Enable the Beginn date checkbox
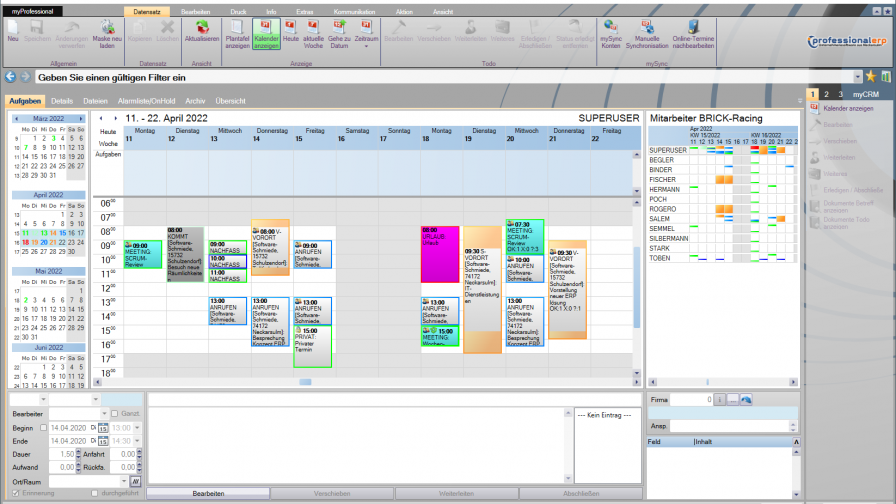 pyautogui.click(x=44, y=427)
